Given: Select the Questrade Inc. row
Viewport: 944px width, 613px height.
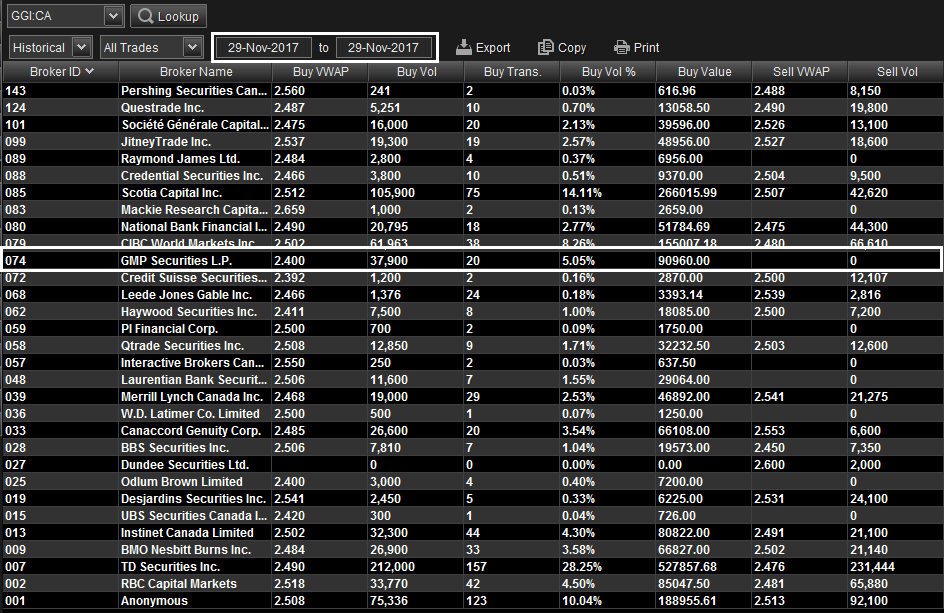Looking at the screenshot, I should pos(472,108).
